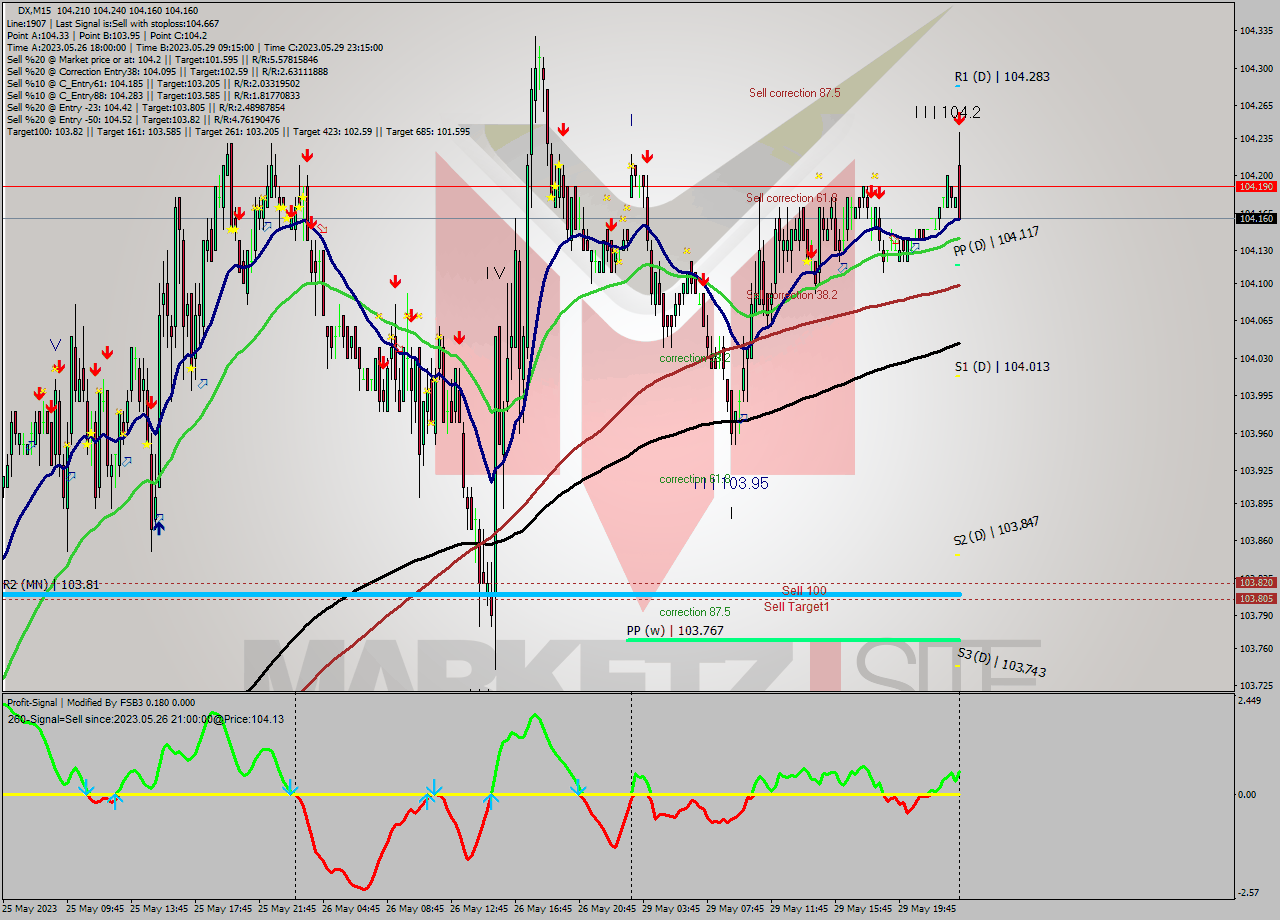Click the 103.960 price axis value
The width and height of the screenshot is (1280, 920).
[x=1255, y=433]
